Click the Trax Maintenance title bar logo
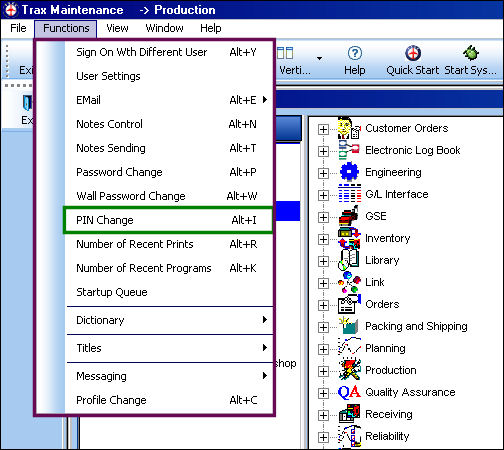This screenshot has height=450, width=504. click(x=11, y=10)
